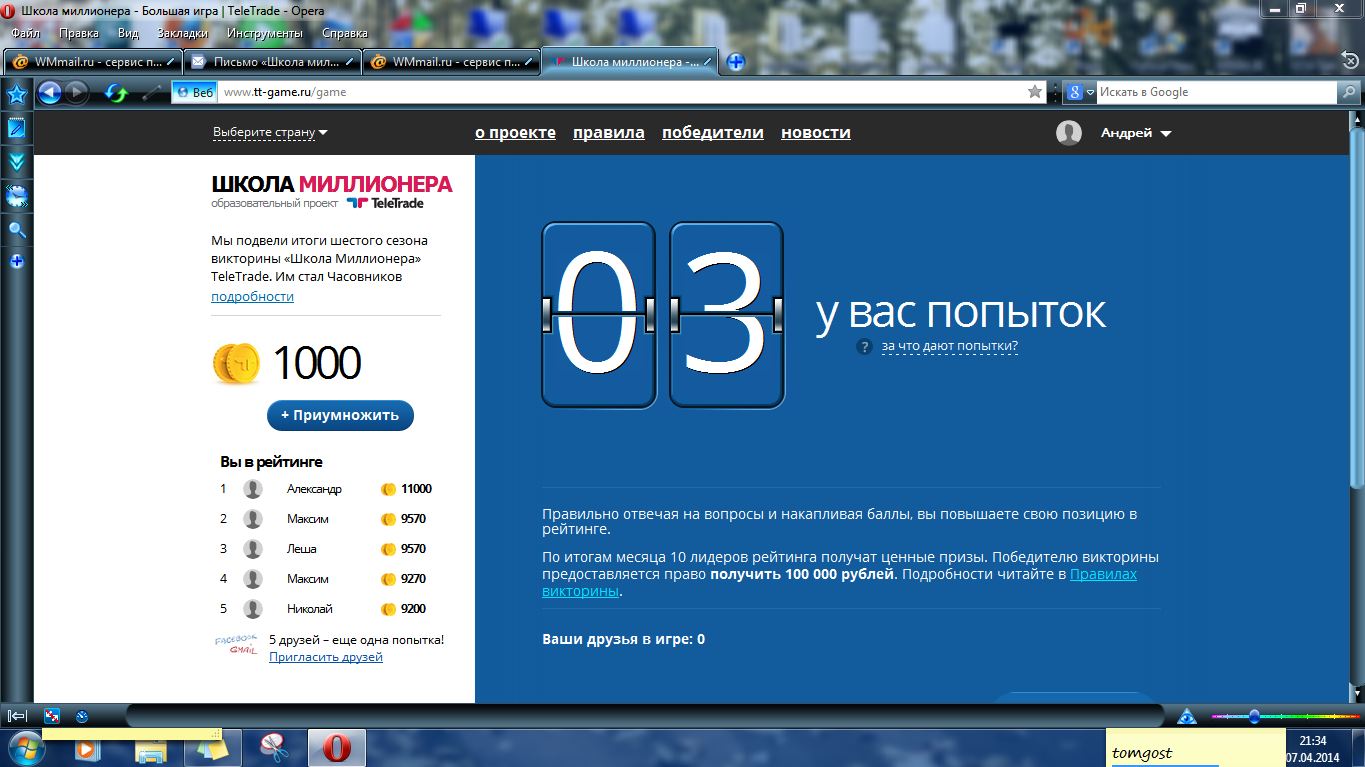Click Пригласить друзей link
The image size is (1365, 767).
click(326, 657)
